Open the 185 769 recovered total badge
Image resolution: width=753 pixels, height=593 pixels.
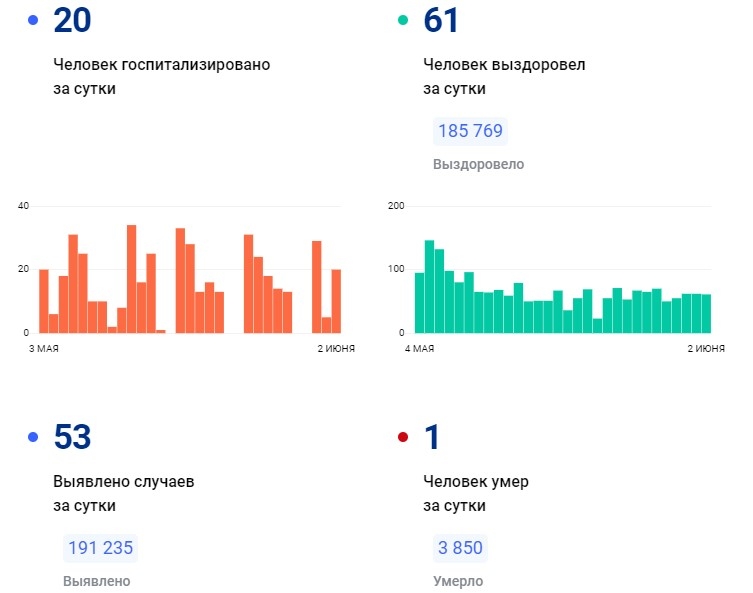click(x=470, y=131)
